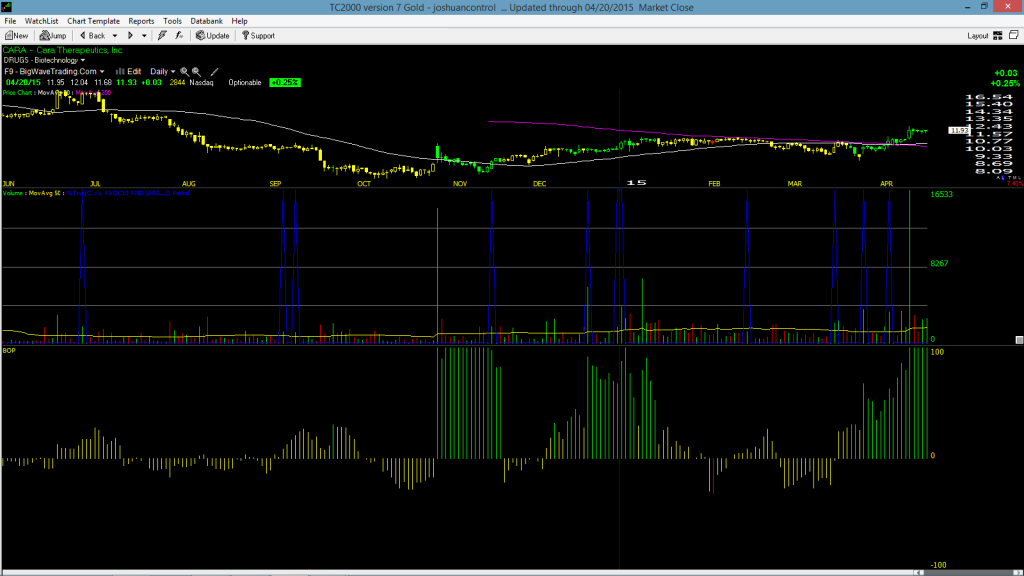Viewport: 1024px width, 576px height.
Task: Open the Daily time frame dropdown
Action: point(163,71)
